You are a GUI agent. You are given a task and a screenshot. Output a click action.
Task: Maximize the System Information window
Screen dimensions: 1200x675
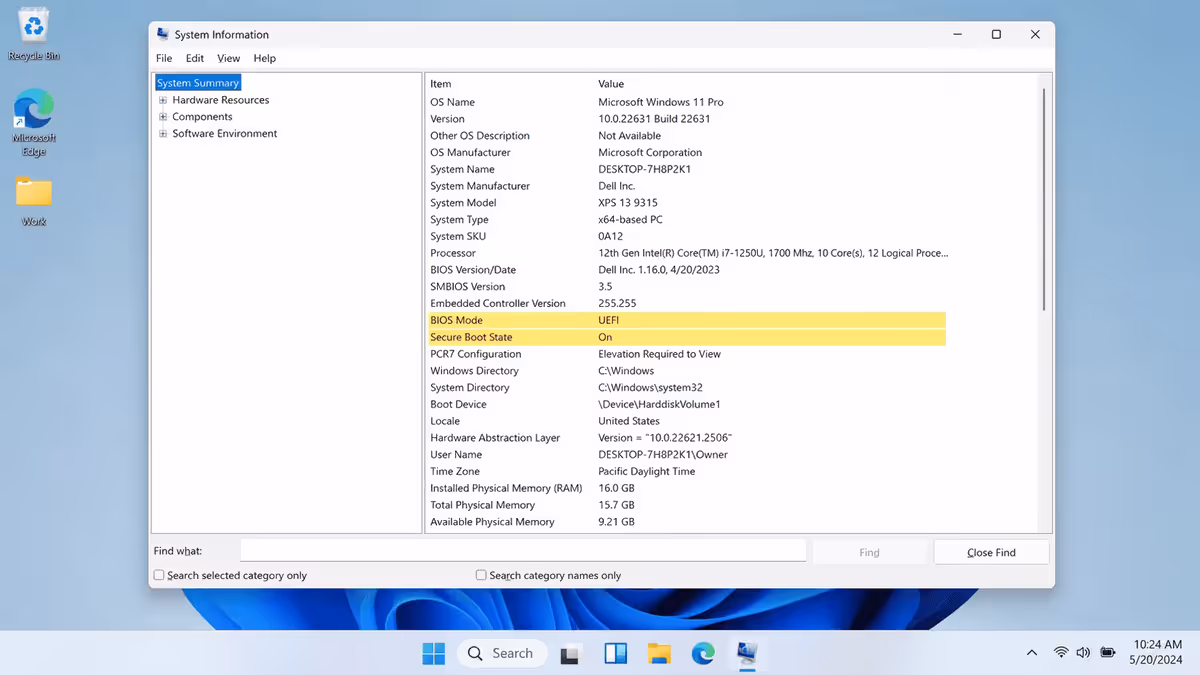pyautogui.click(x=996, y=34)
